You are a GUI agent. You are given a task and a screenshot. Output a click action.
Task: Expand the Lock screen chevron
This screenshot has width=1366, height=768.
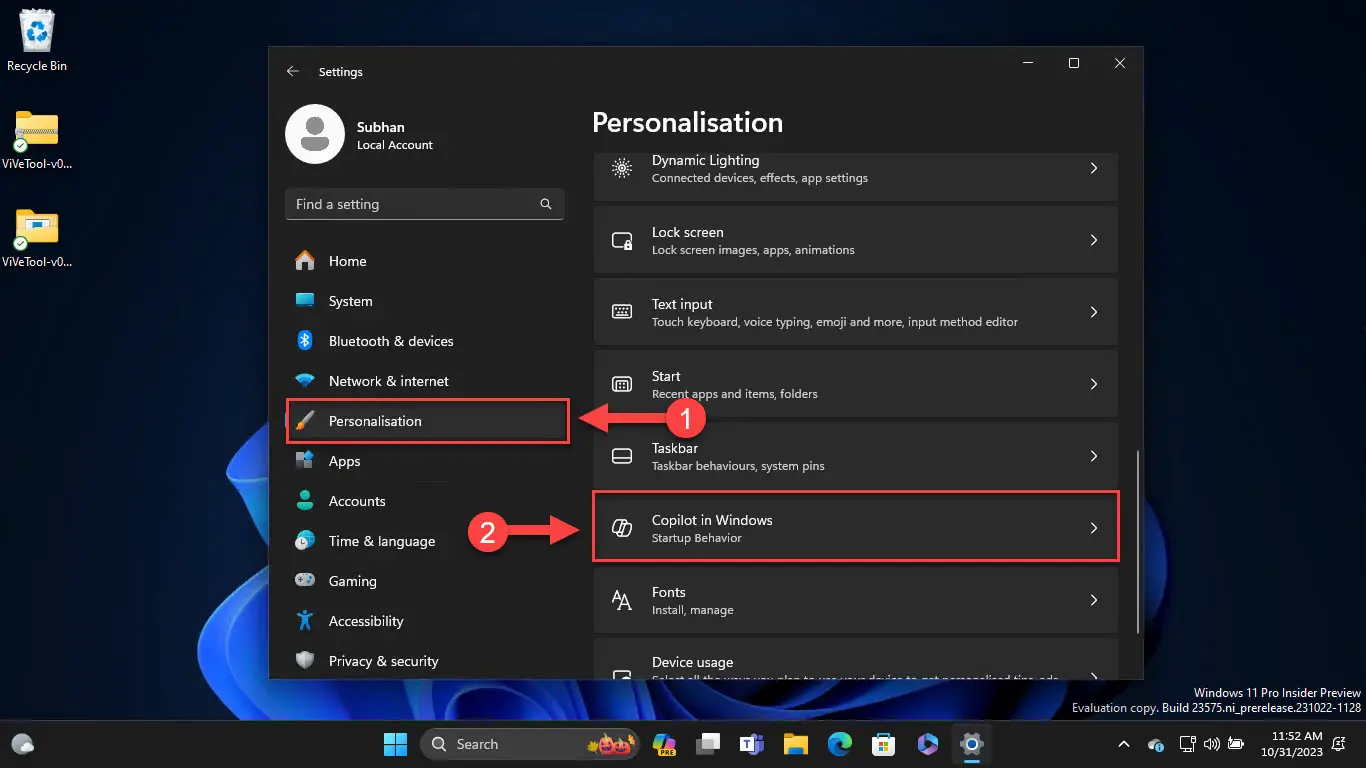point(1094,240)
